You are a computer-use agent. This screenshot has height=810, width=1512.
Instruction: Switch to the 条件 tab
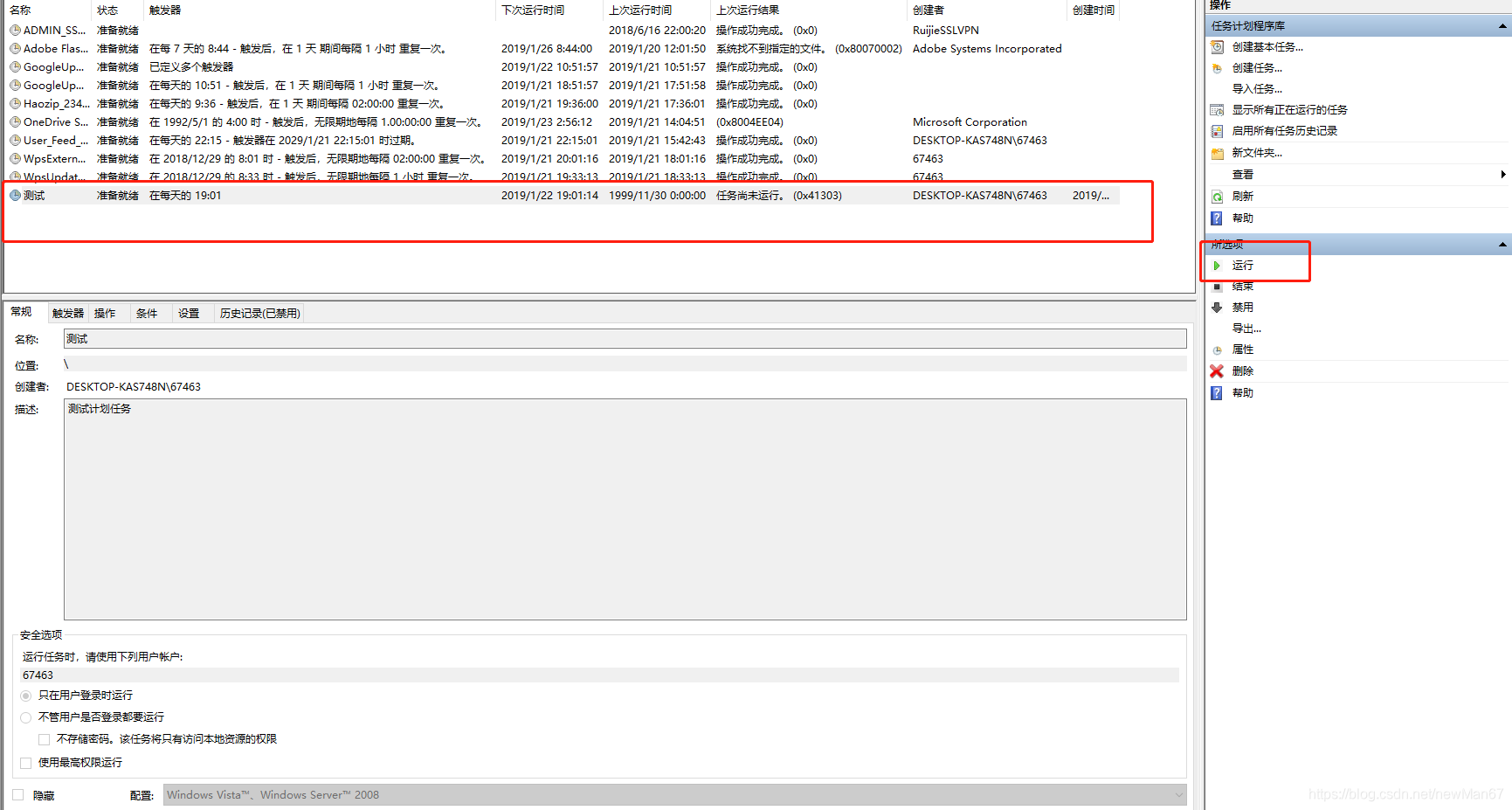(147, 314)
